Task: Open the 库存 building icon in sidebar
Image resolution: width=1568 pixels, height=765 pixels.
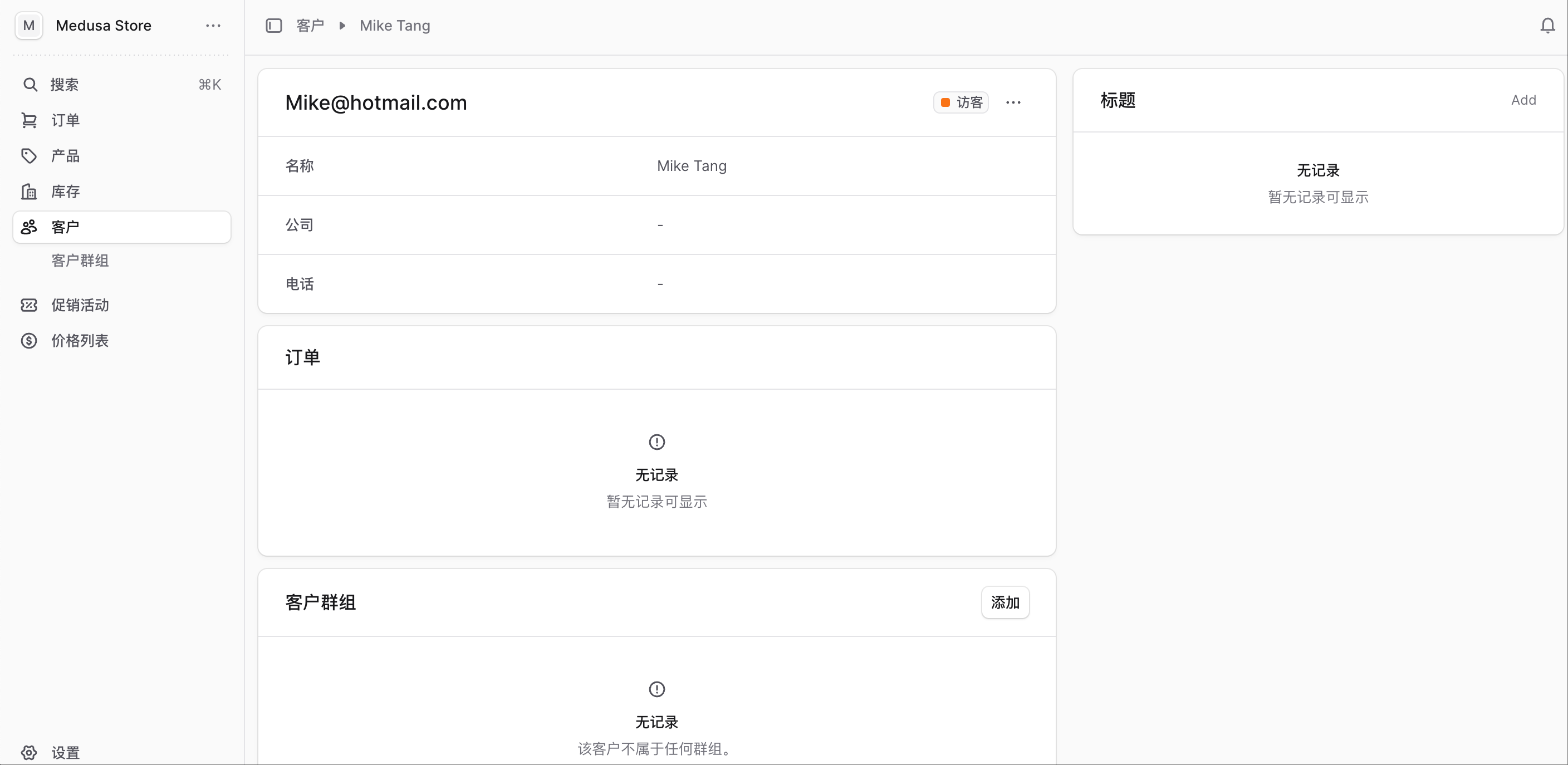Action: (29, 192)
